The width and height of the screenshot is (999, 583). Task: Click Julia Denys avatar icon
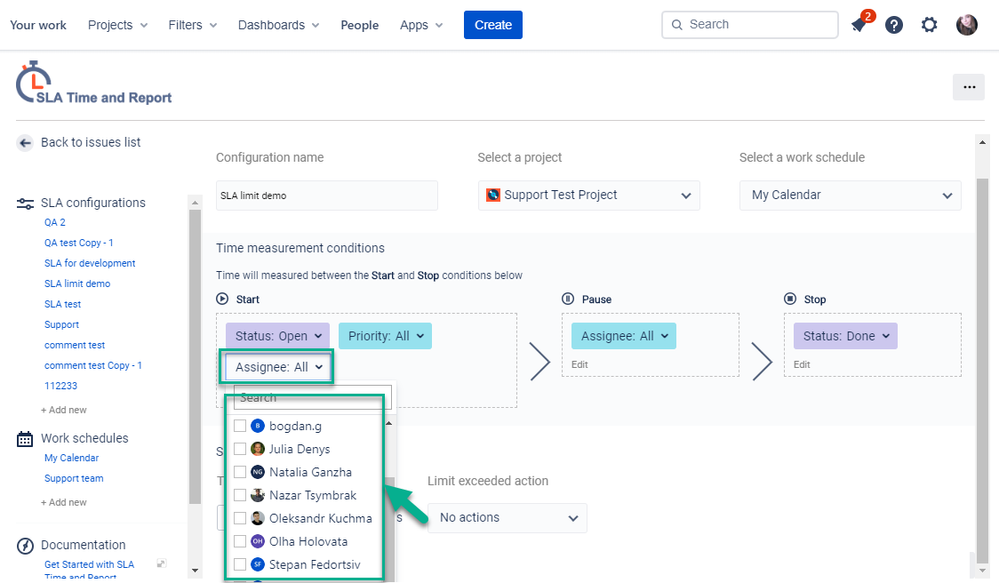257,449
